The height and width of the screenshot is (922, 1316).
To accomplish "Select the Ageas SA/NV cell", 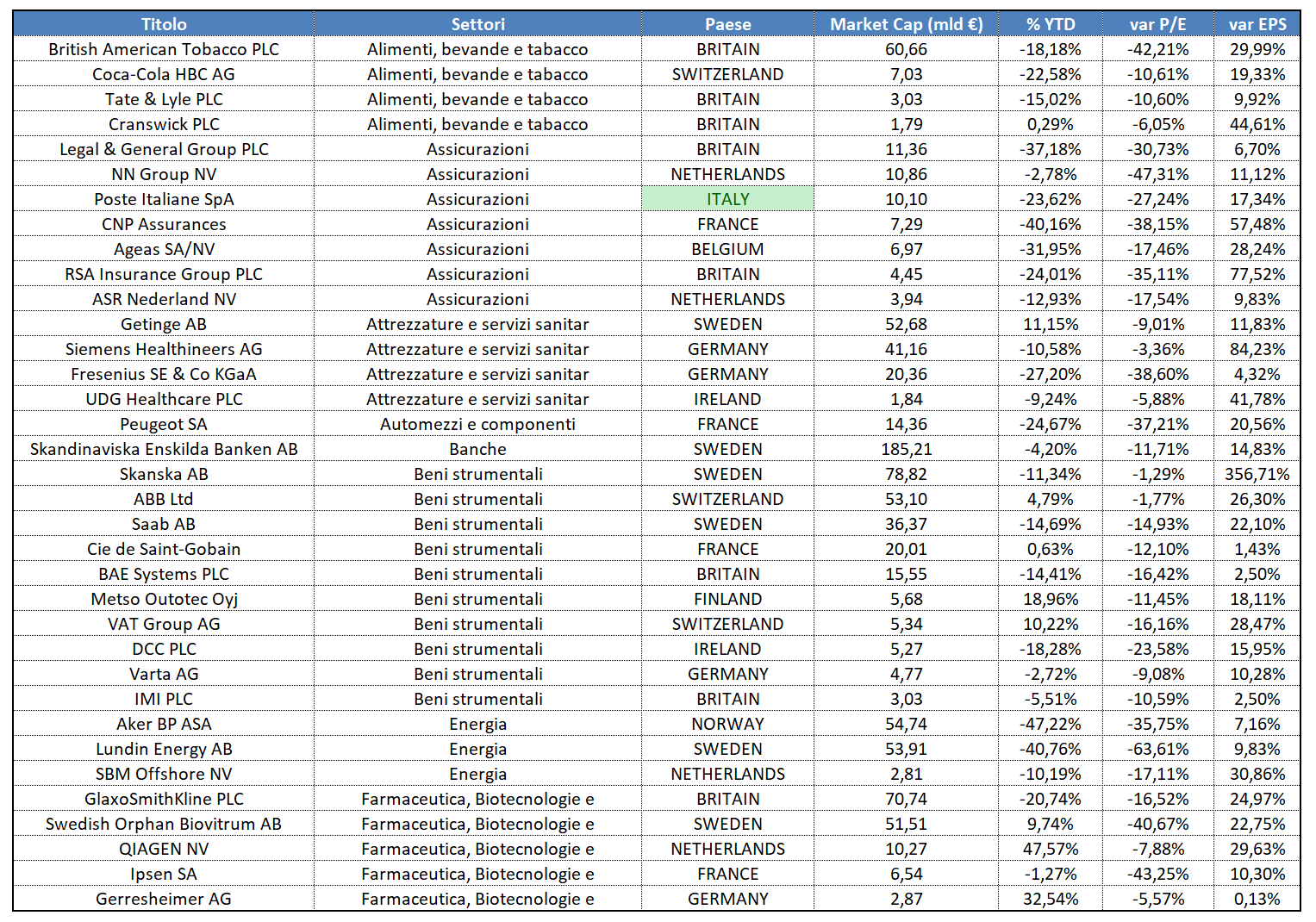I will click(164, 249).
